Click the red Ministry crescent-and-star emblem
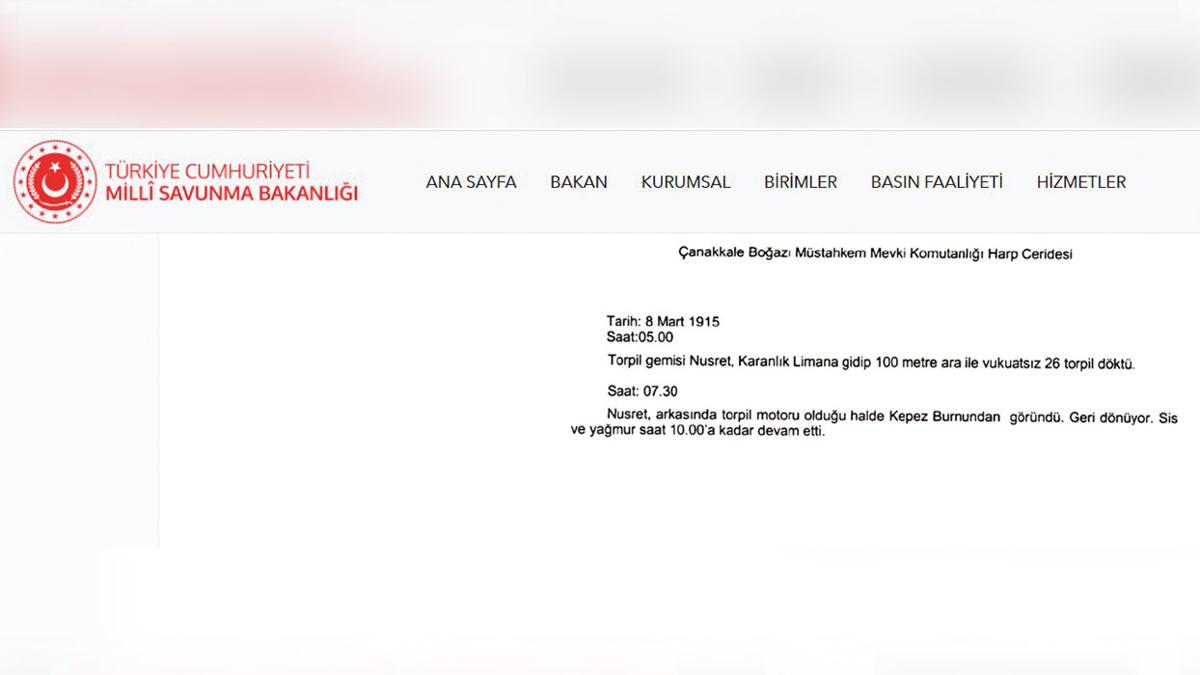 (52, 181)
